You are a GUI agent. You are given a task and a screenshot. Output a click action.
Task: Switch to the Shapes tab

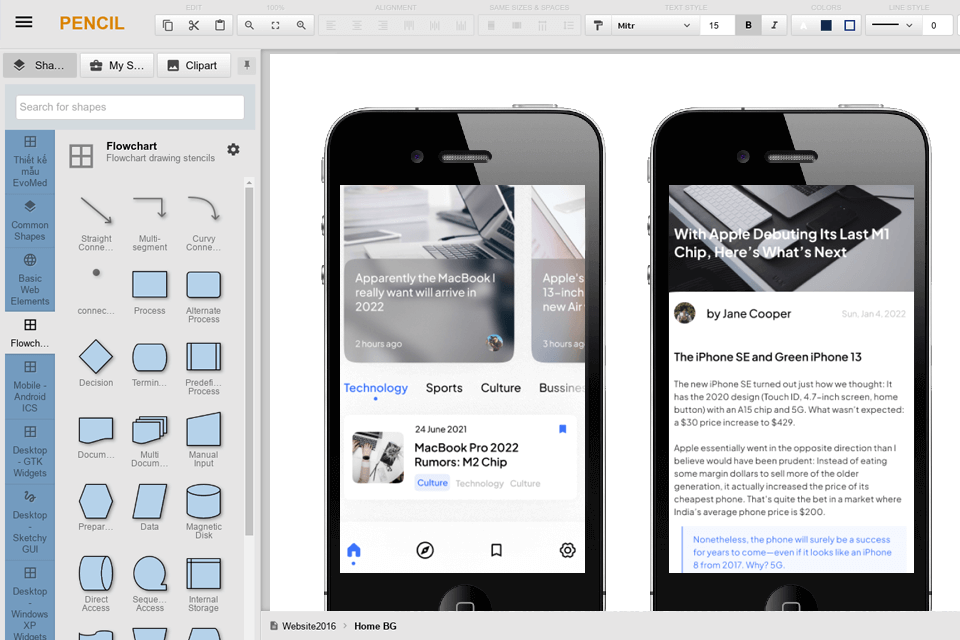click(x=40, y=65)
